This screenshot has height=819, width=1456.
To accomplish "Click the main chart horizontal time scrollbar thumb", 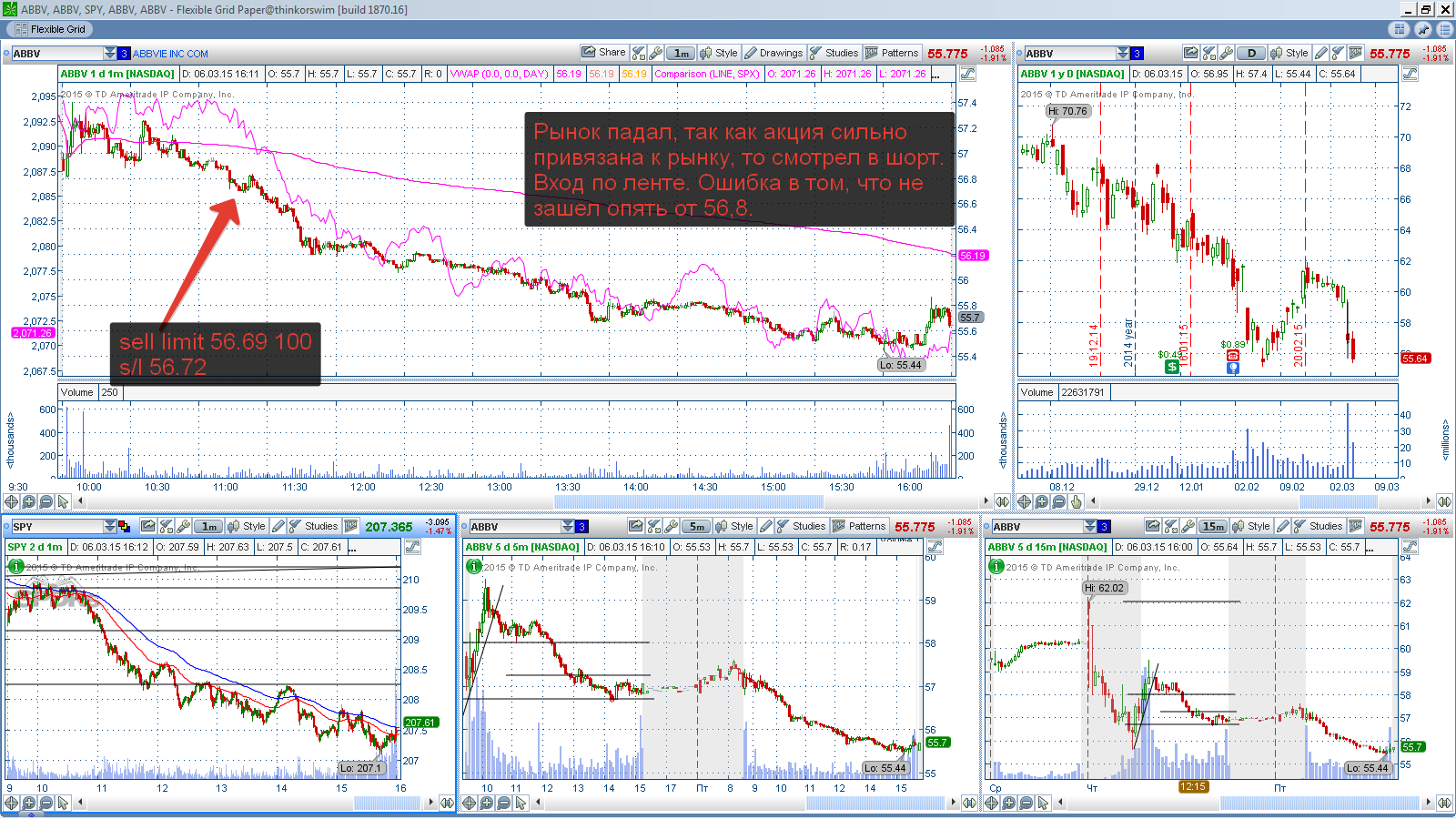I will [689, 501].
